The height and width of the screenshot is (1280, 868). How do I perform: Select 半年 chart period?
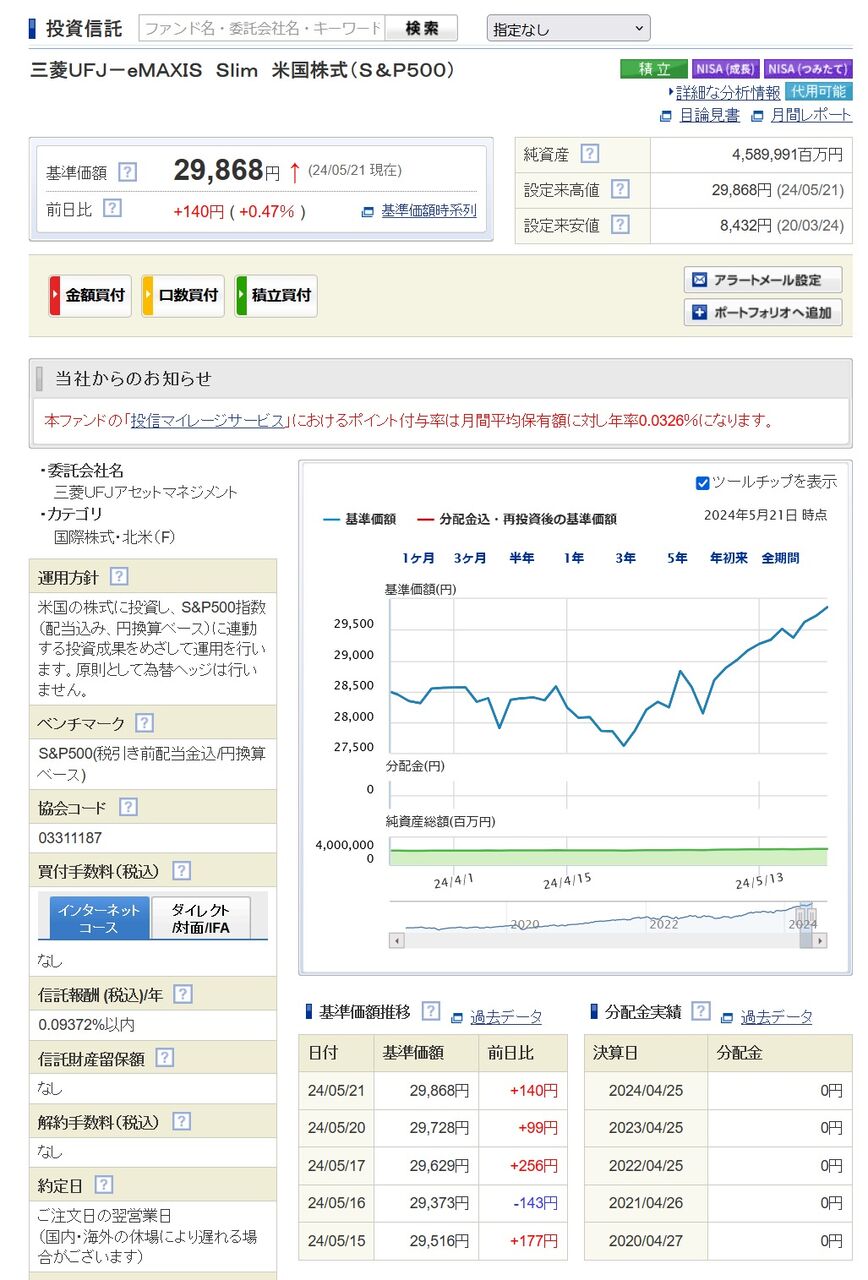coord(521,558)
